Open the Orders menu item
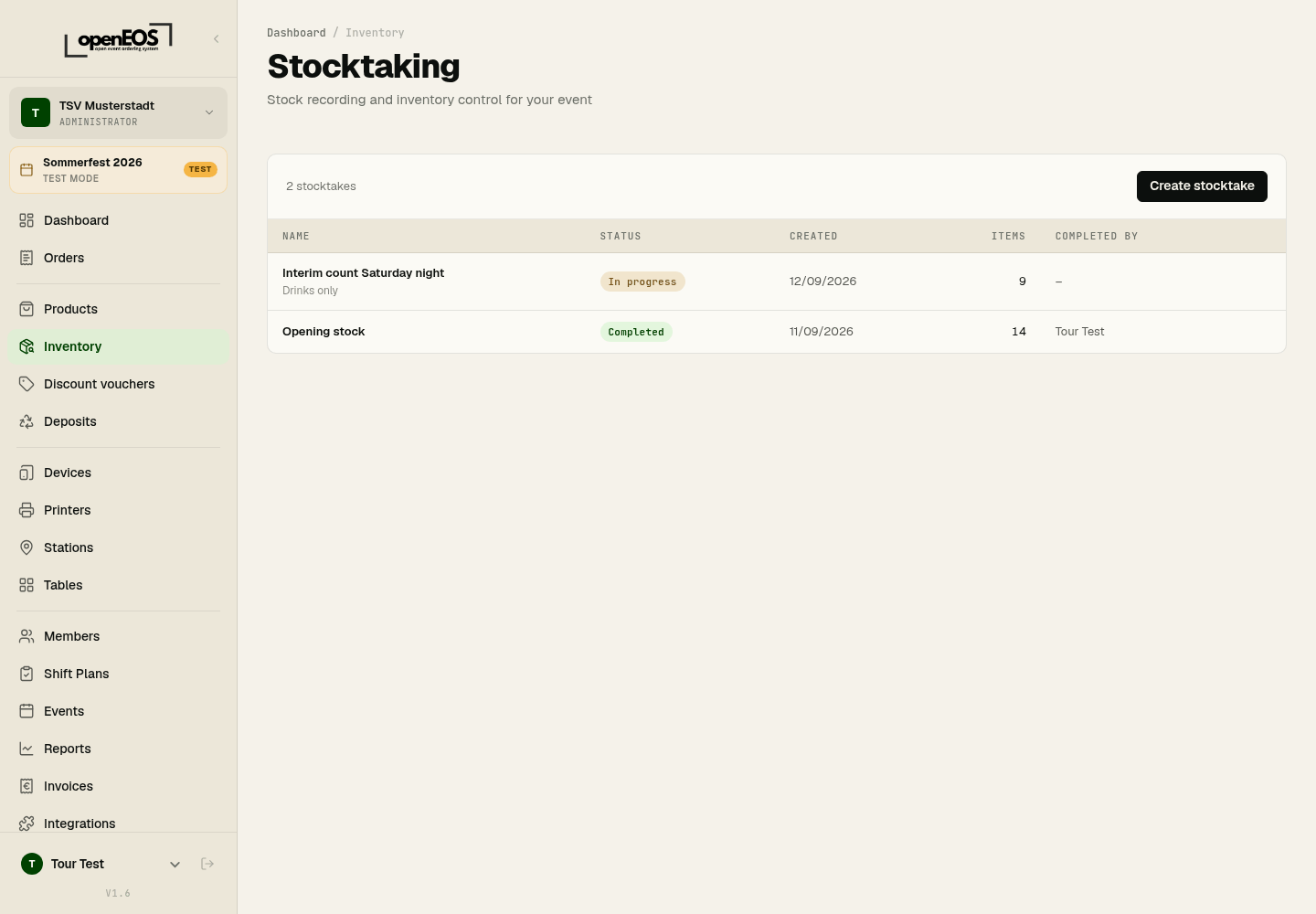 (118, 258)
